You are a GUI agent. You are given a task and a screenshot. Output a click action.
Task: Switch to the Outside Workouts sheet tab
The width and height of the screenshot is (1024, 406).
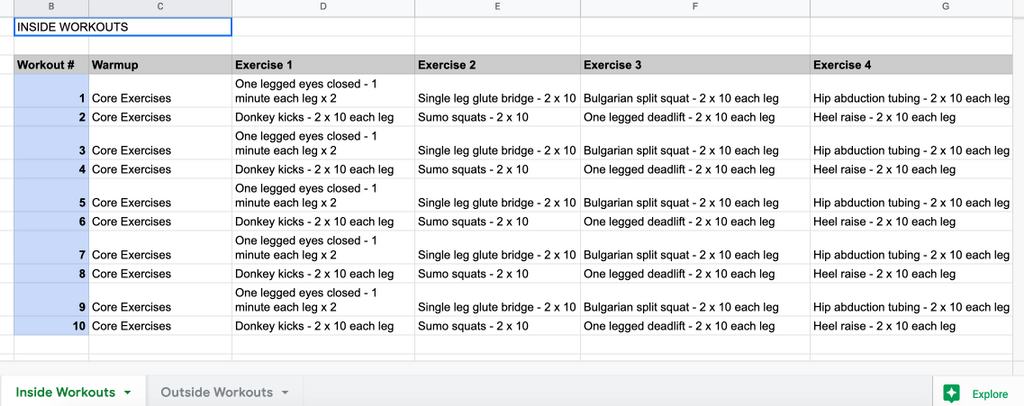click(x=217, y=392)
